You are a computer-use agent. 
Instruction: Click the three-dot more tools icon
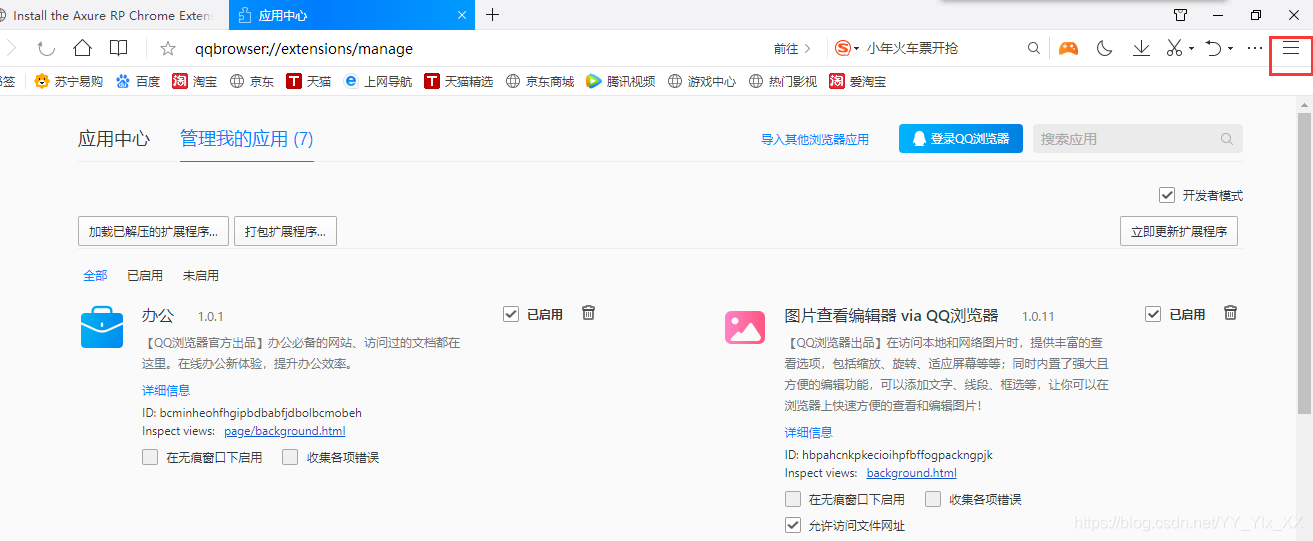click(1254, 48)
